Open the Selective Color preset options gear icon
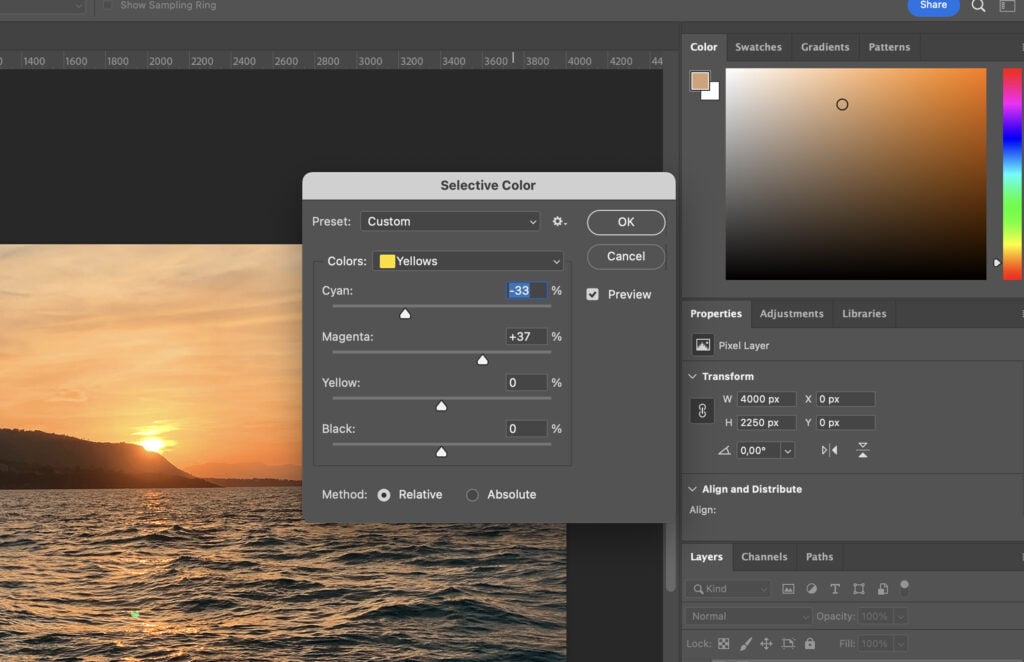This screenshot has height=662, width=1024. [560, 222]
